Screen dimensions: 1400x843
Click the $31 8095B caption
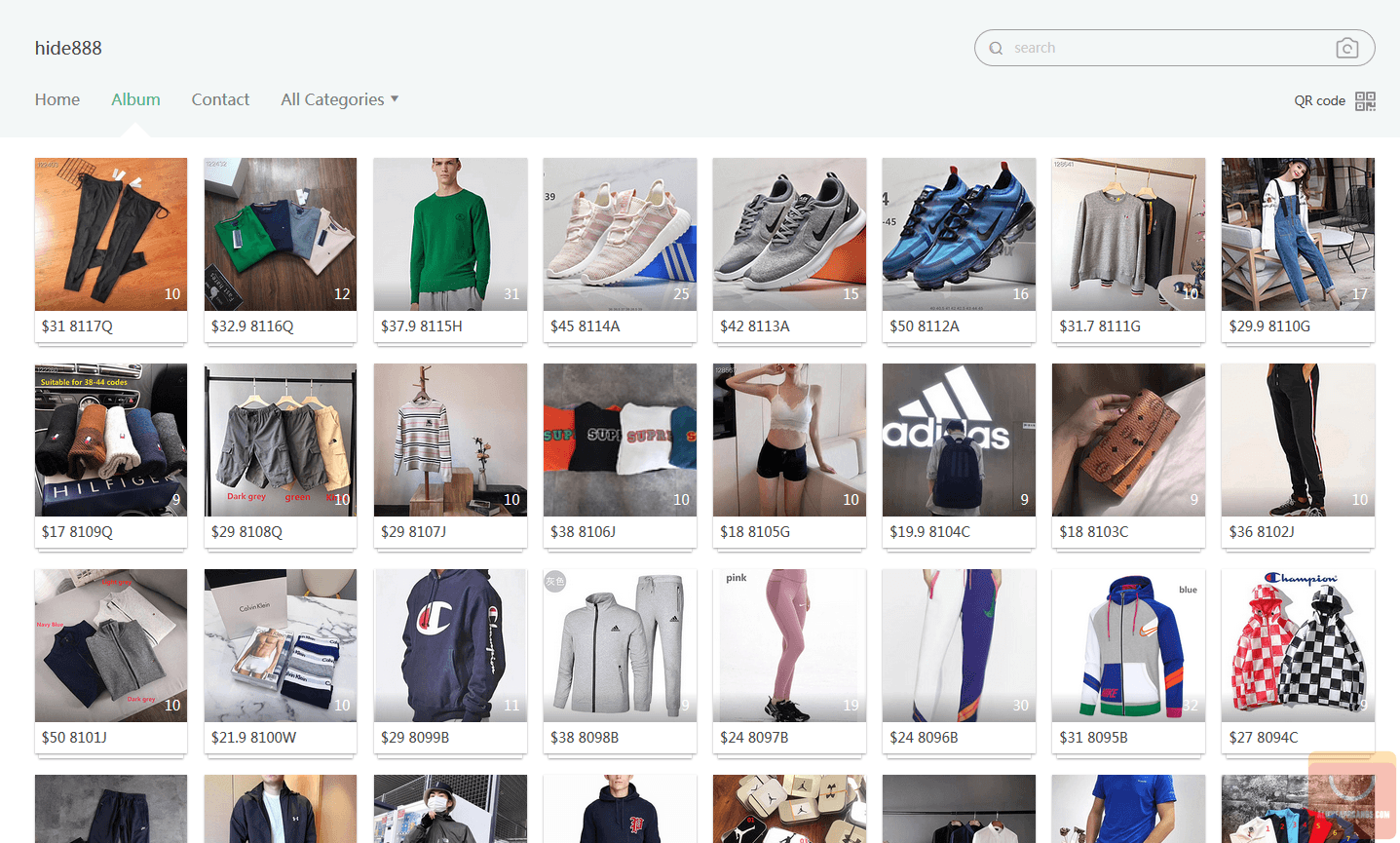click(x=1093, y=738)
